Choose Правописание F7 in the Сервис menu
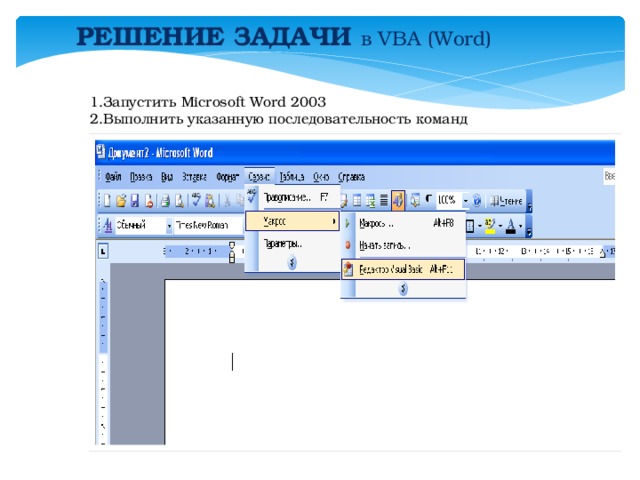This screenshot has width=640, height=480. click(292, 197)
